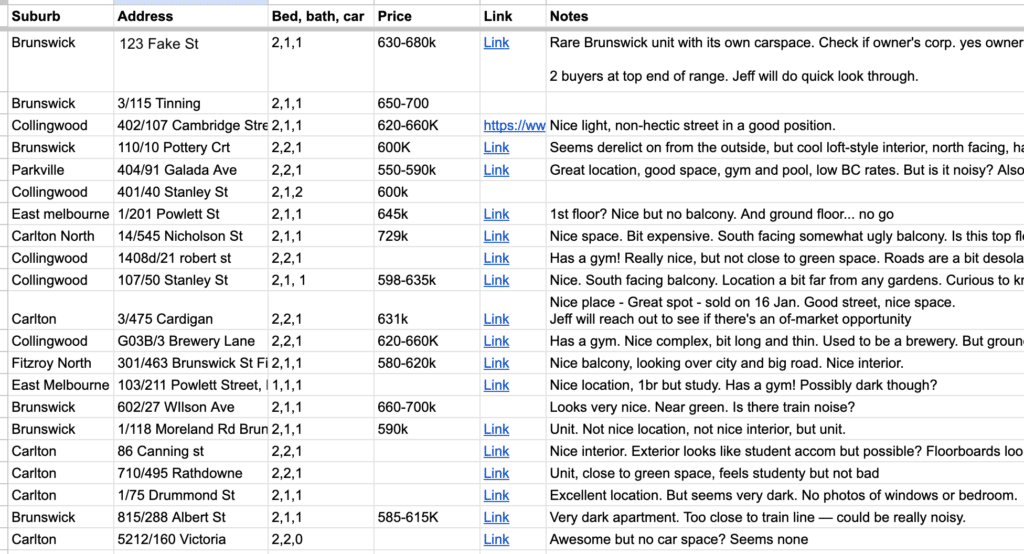Screen dimensions: 1024x554
Task: Click the 729k price cell
Action: pyautogui.click(x=393, y=236)
